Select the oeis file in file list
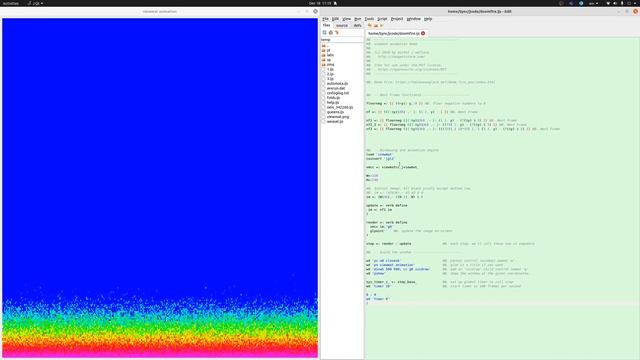The image size is (640, 360). click(x=337, y=107)
